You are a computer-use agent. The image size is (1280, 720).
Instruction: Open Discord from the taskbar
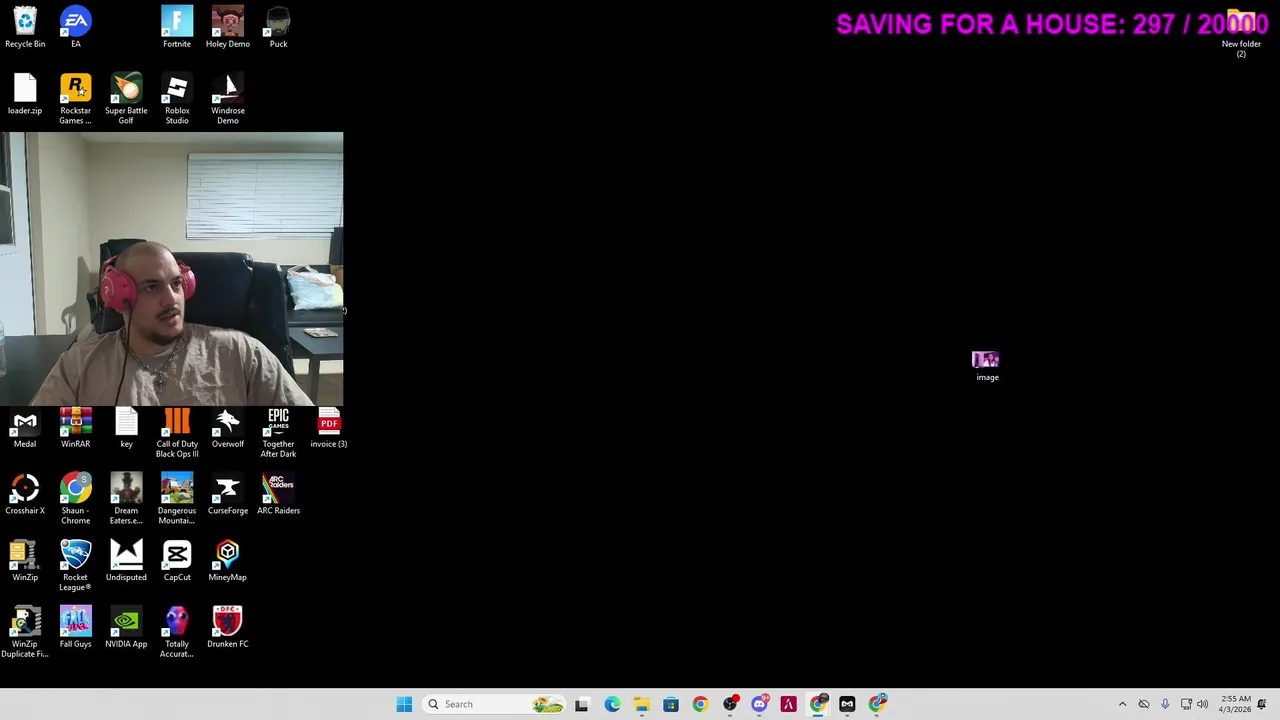point(759,704)
